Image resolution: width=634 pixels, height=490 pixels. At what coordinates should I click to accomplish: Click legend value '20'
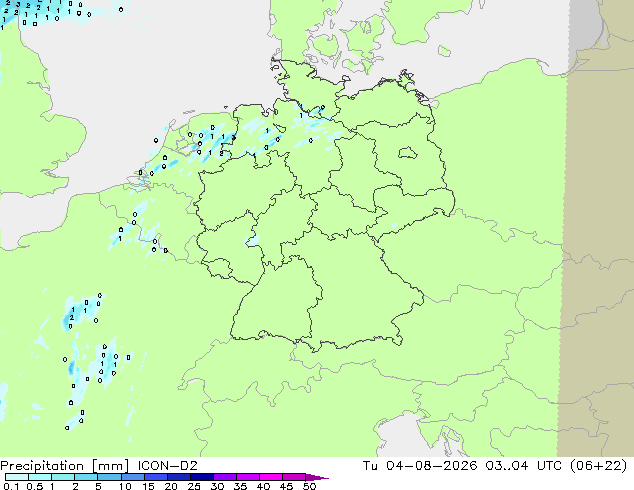171,486
